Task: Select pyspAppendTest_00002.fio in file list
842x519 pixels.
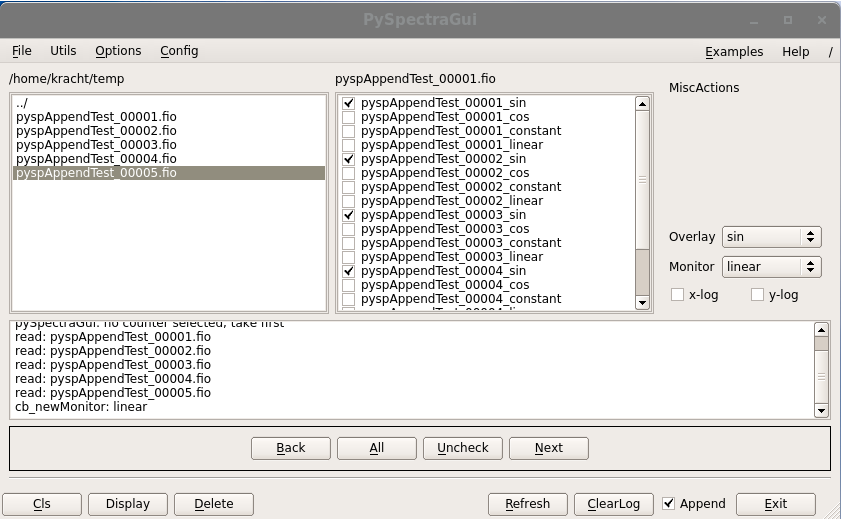Action: [169, 131]
